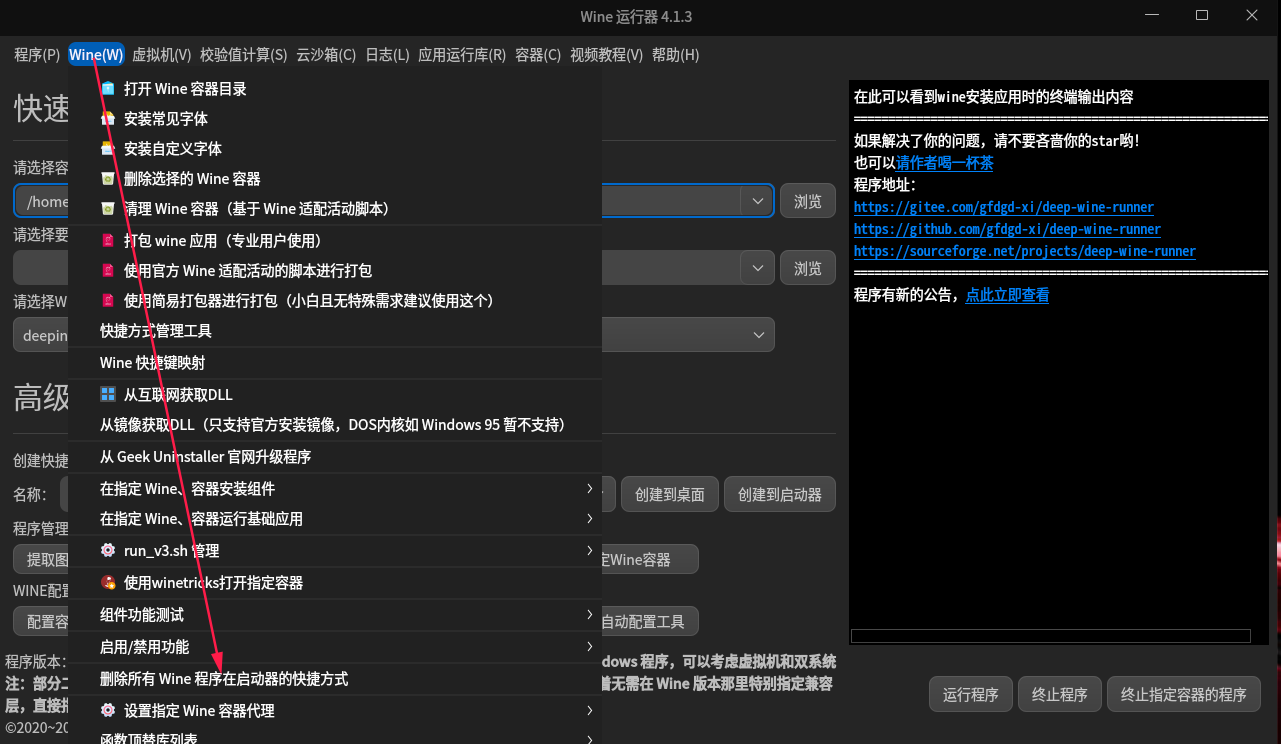The image size is (1281, 744).
Task: Click the 清理 Wine 容器 trash icon
Action: pyautogui.click(x=108, y=209)
